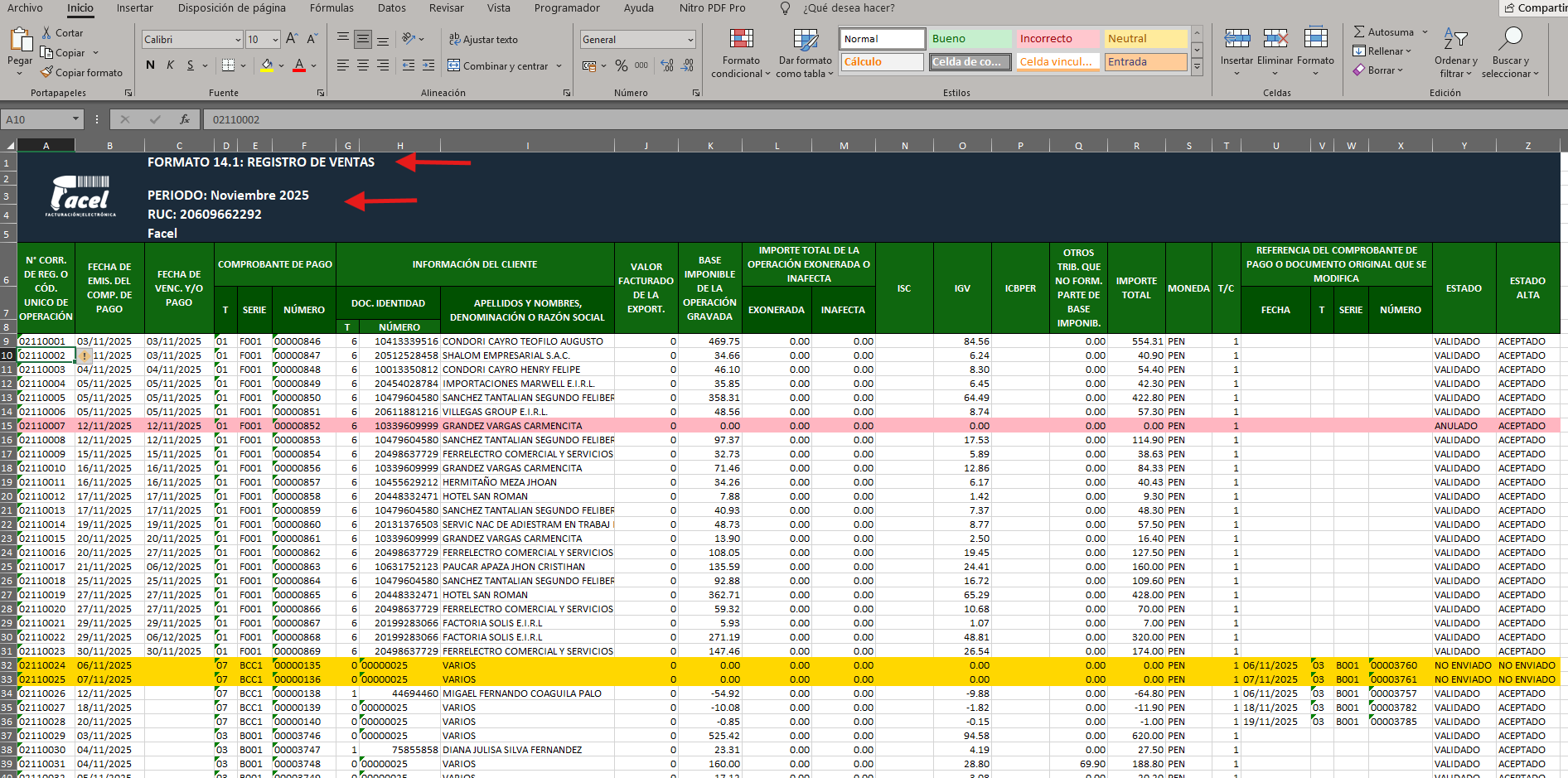
Task: Apply the Bueno cell style
Action: (x=970, y=39)
